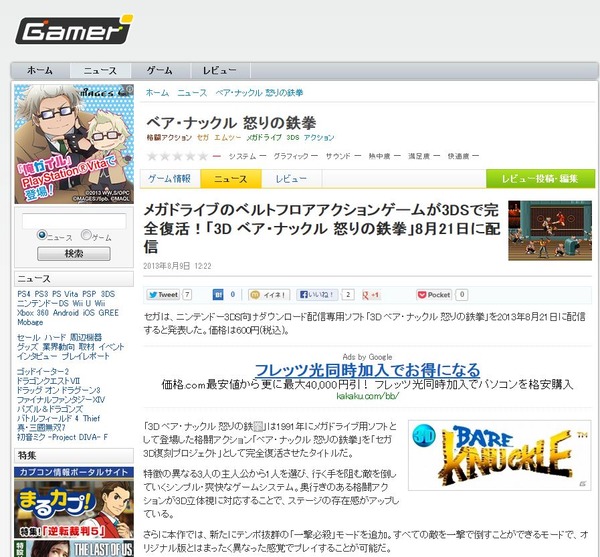Viewport: 600px width, 557px height.
Task: Open the フレッツ光同時加入でお得になる ad link
Action: click(x=367, y=370)
